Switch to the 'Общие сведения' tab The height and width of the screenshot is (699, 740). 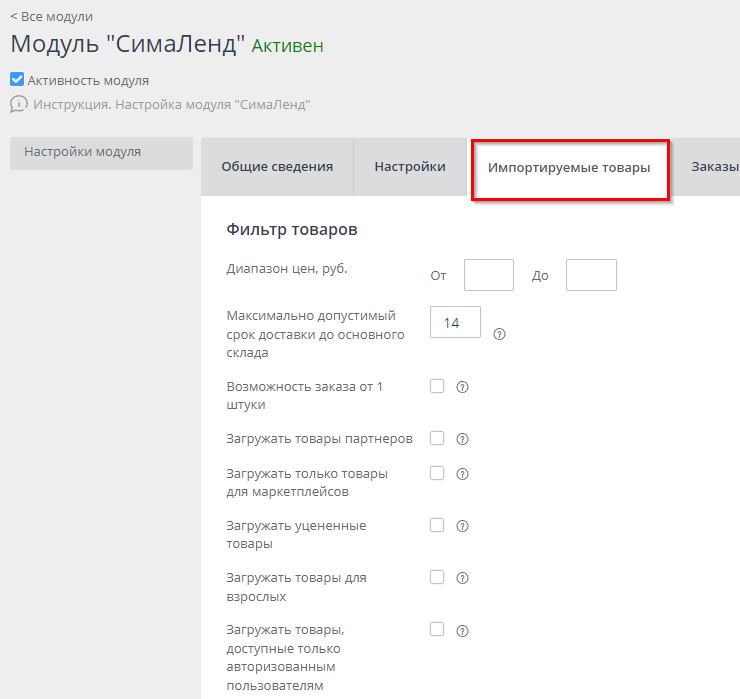click(277, 167)
